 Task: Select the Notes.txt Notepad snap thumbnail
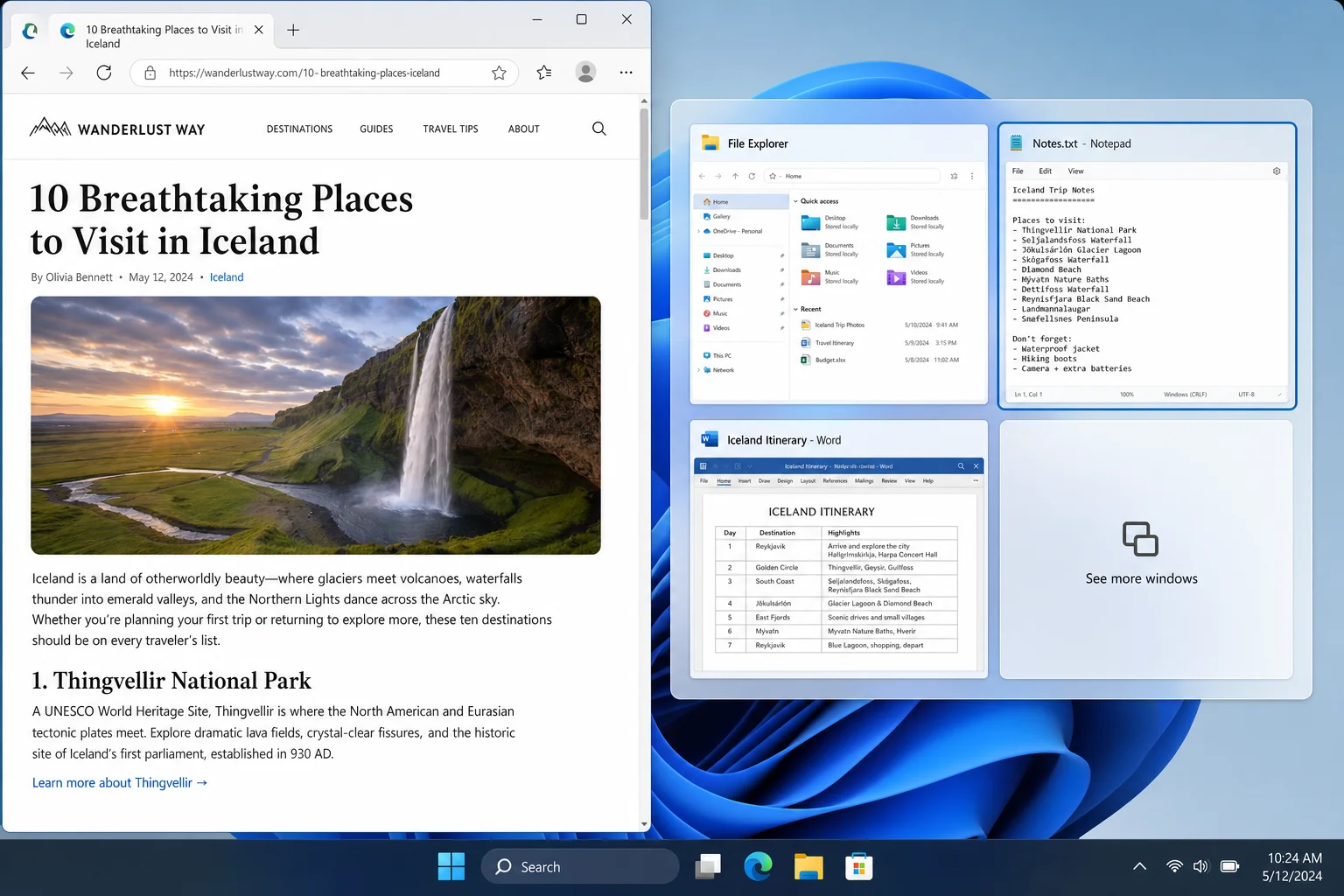(1147, 266)
